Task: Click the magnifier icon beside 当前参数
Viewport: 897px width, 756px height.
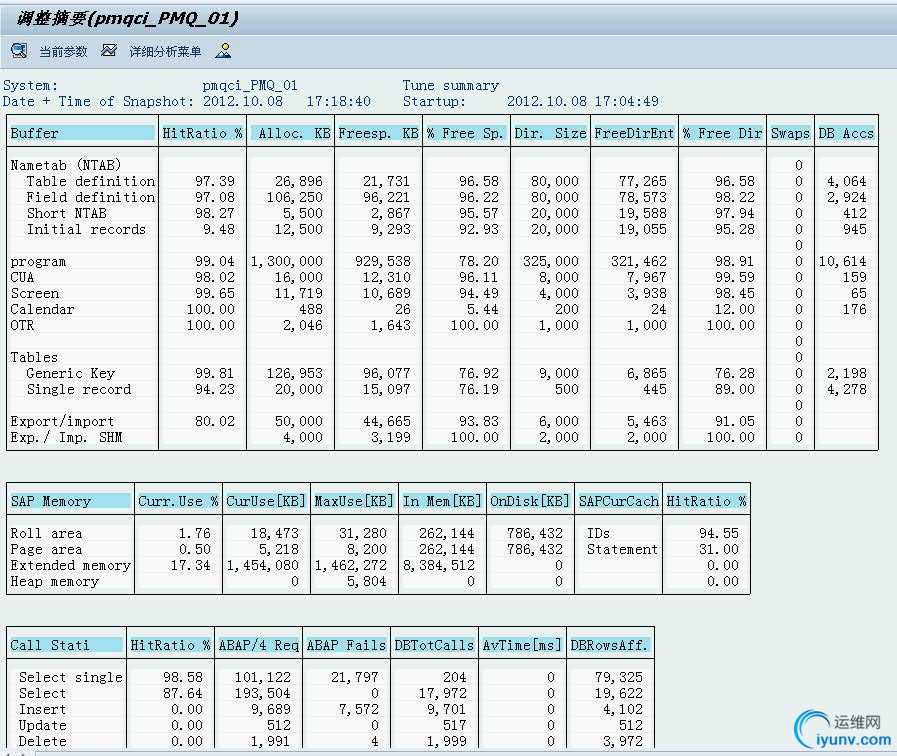Action: point(19,51)
